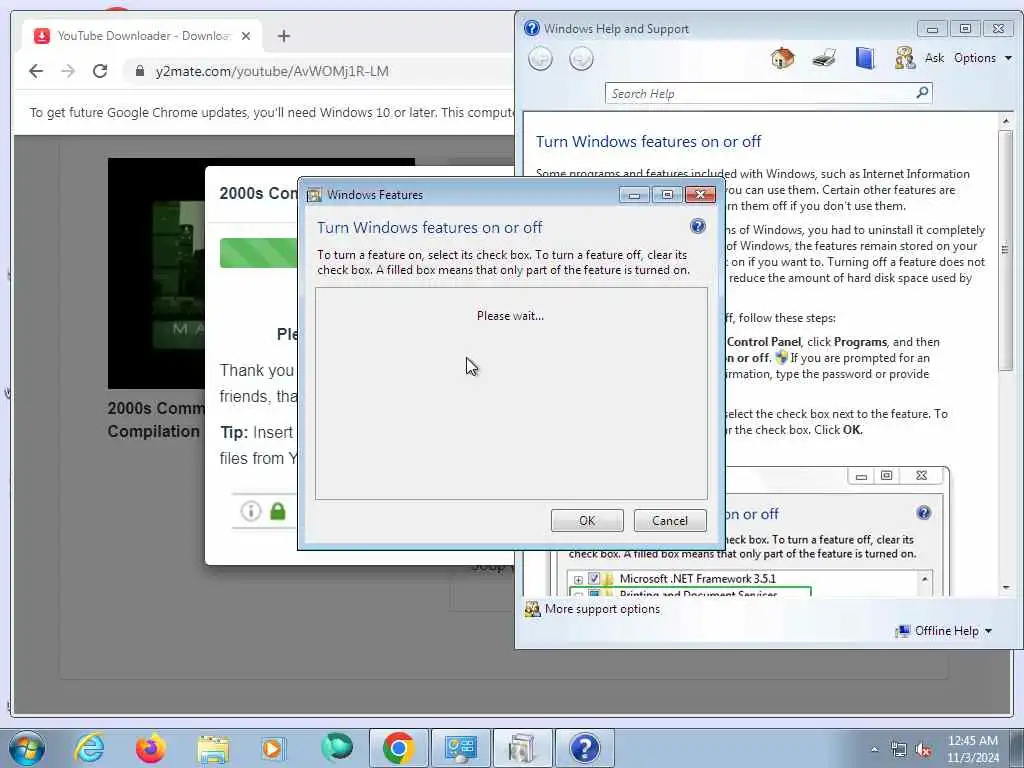Print the help topic with printer icon
The width and height of the screenshot is (1024, 768).
pyautogui.click(x=824, y=58)
